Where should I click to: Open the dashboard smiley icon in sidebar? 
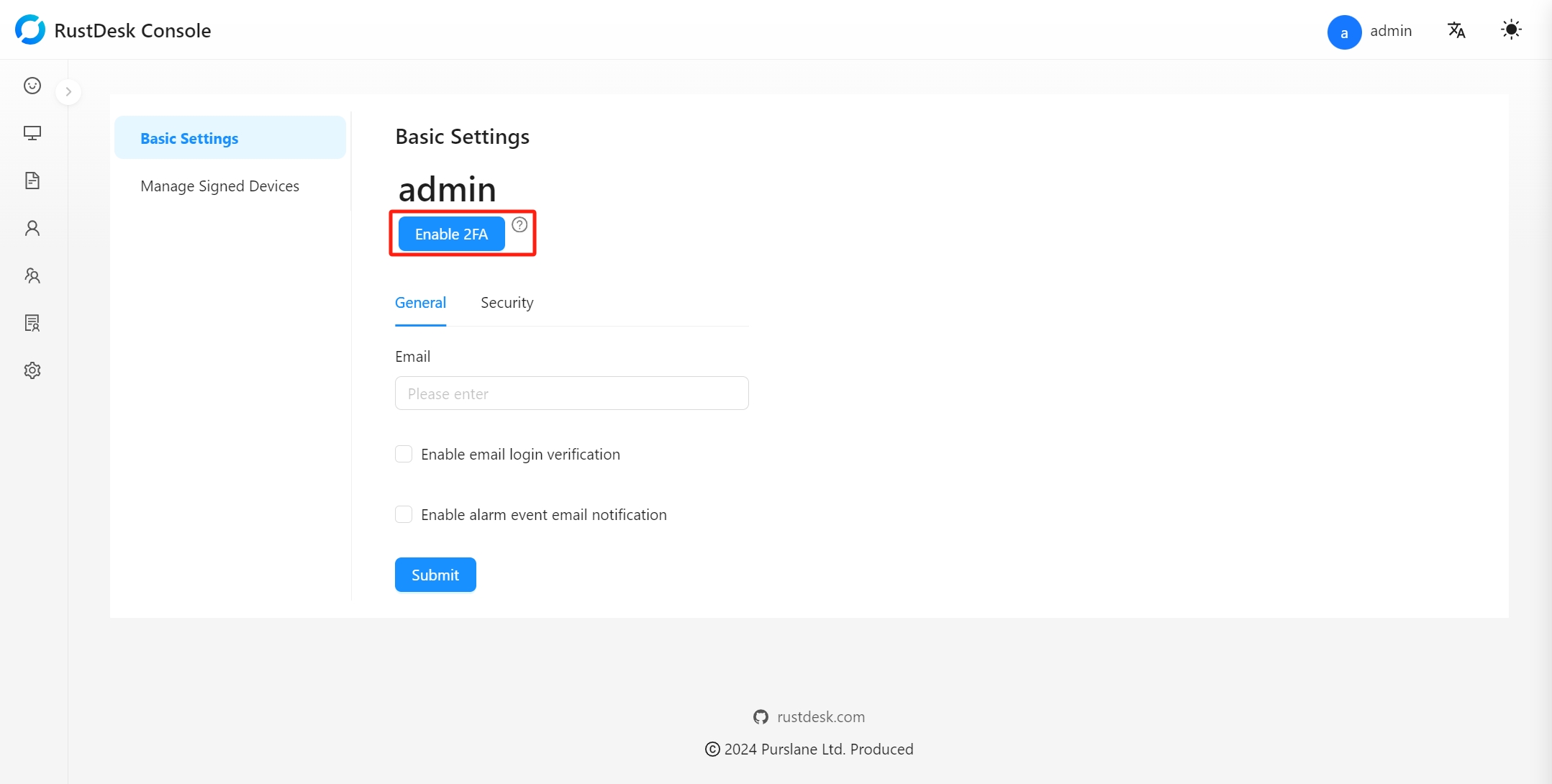(32, 86)
